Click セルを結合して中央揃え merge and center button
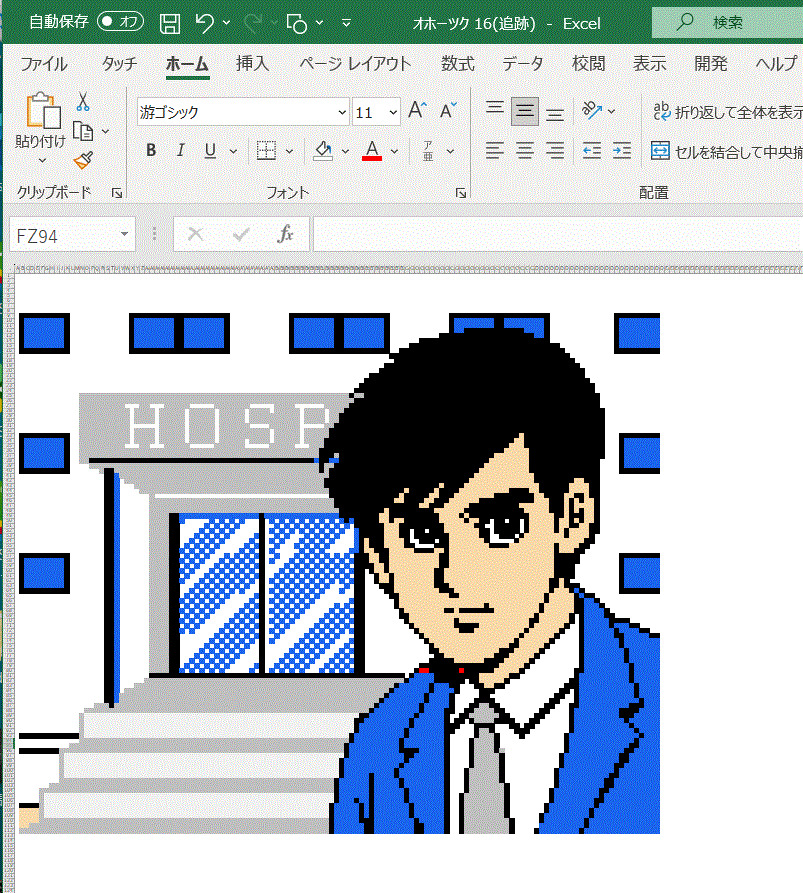Screen dimensions: 803x893 pos(727,151)
